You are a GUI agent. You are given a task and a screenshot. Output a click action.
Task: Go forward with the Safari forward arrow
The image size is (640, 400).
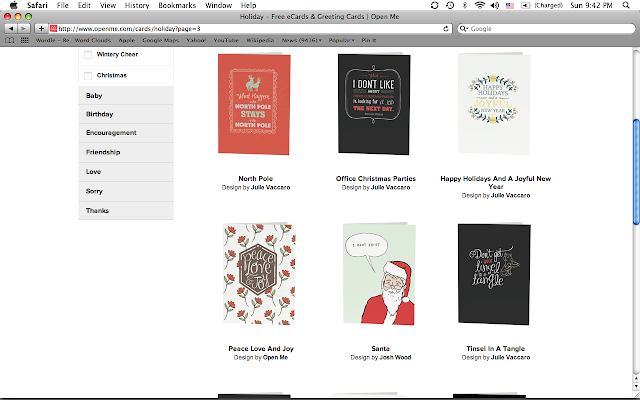[x=24, y=29]
